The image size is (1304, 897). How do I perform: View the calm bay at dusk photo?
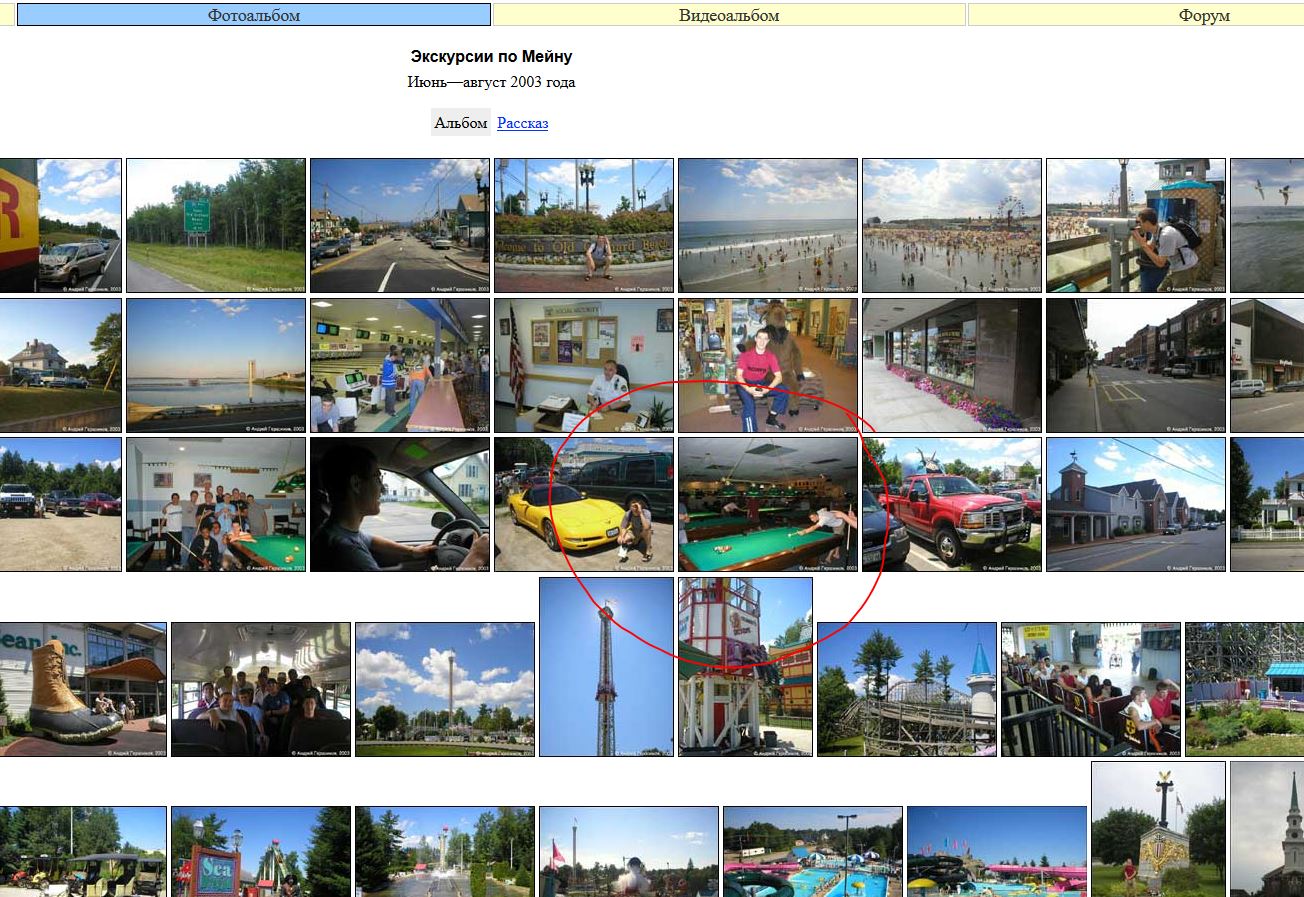pos(216,365)
